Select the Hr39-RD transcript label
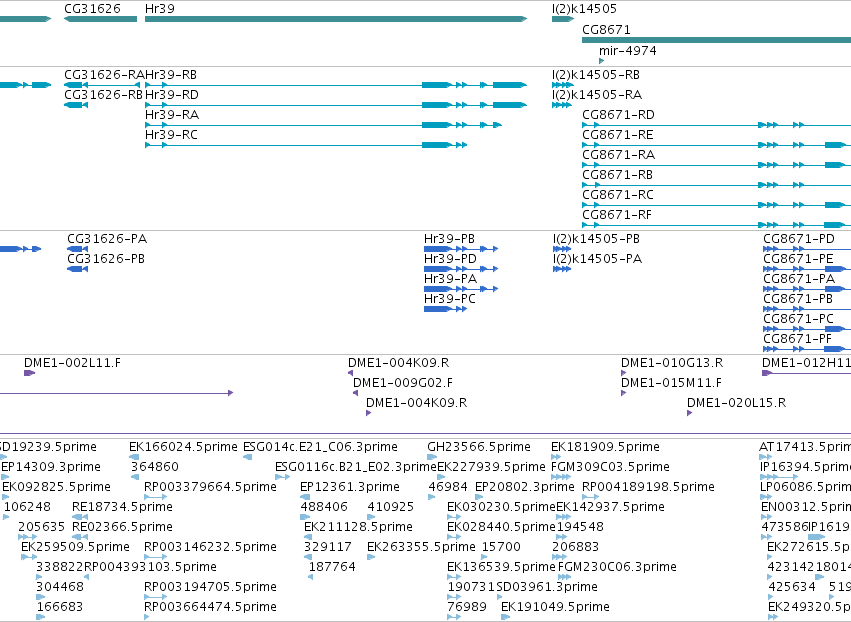This screenshot has width=851, height=622. point(172,95)
